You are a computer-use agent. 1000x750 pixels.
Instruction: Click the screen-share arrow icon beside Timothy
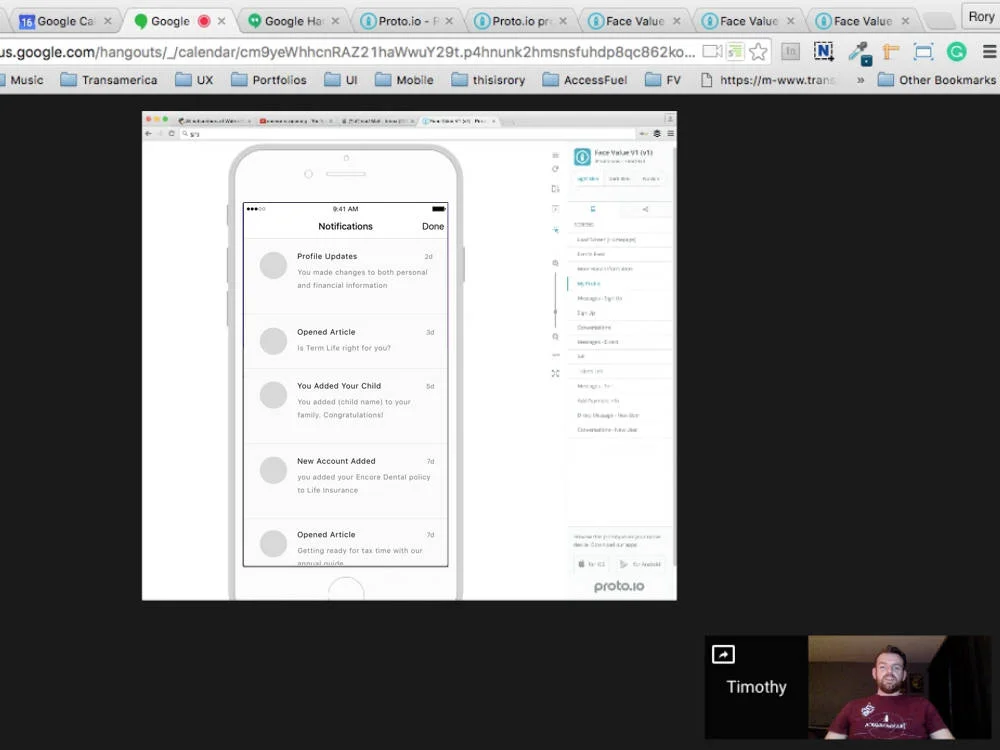[722, 653]
